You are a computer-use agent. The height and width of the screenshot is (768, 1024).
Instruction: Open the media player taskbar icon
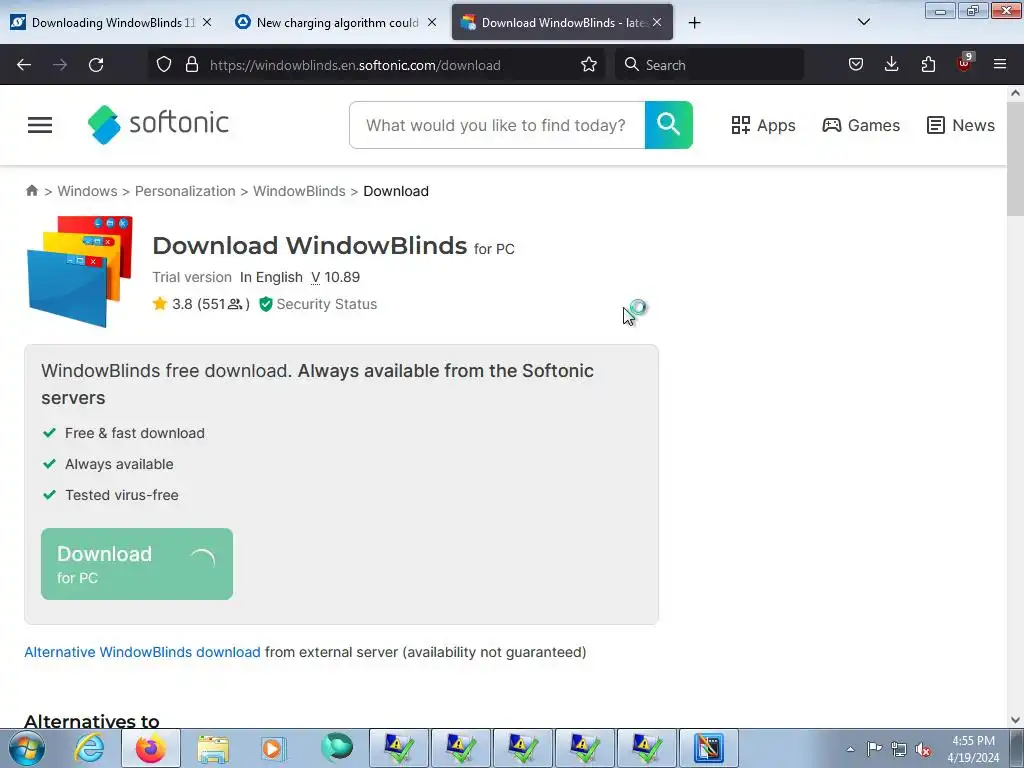coord(274,748)
